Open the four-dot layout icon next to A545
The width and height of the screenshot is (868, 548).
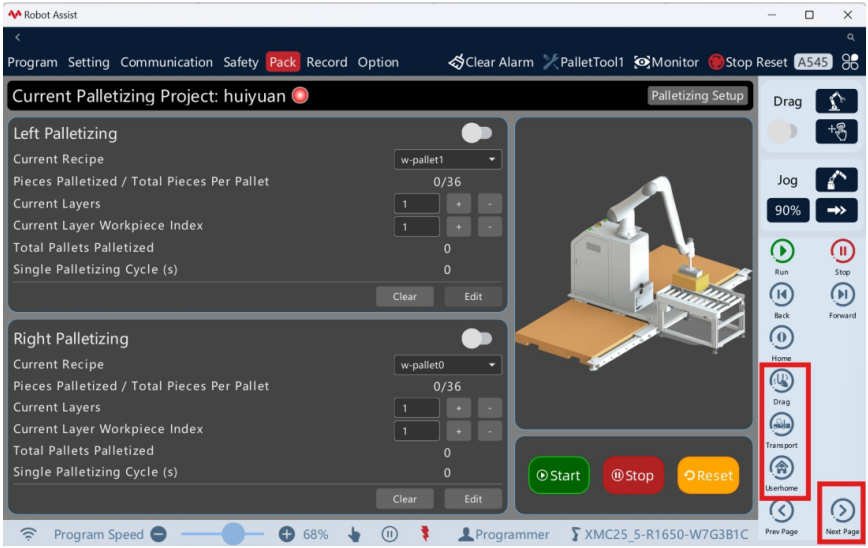click(x=850, y=62)
